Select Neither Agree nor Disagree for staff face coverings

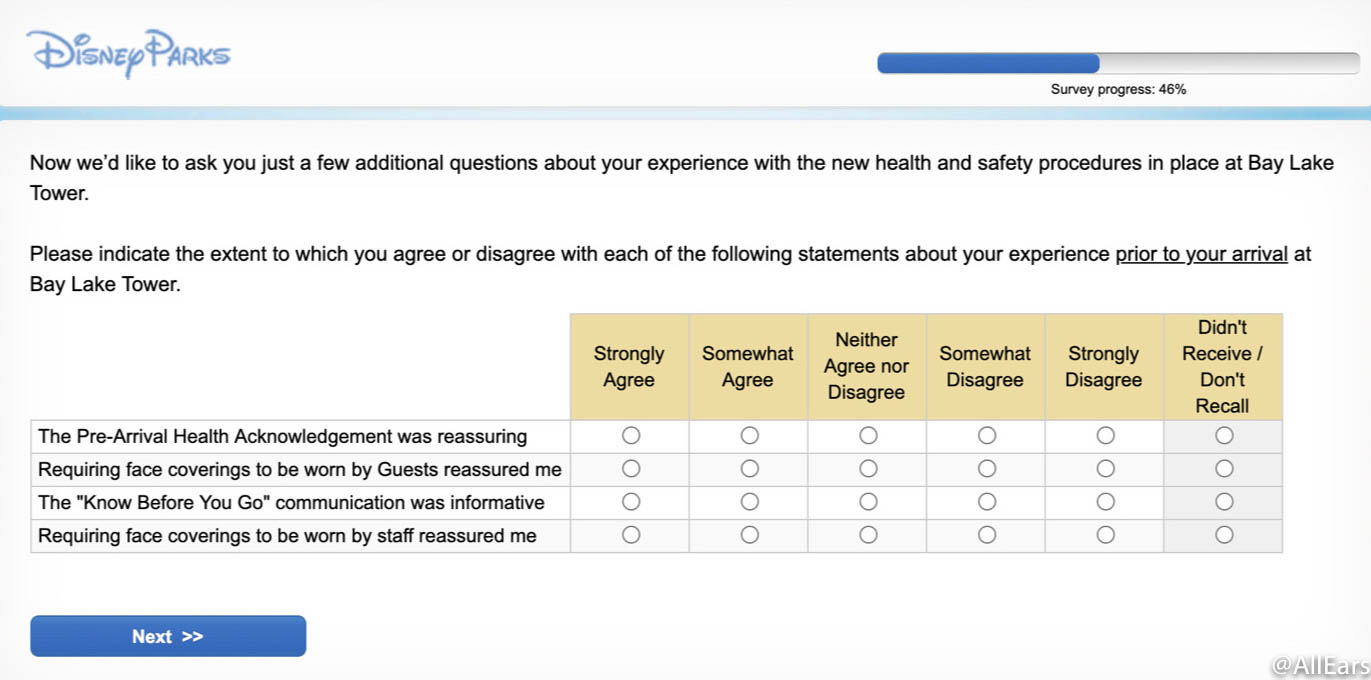tap(868, 535)
